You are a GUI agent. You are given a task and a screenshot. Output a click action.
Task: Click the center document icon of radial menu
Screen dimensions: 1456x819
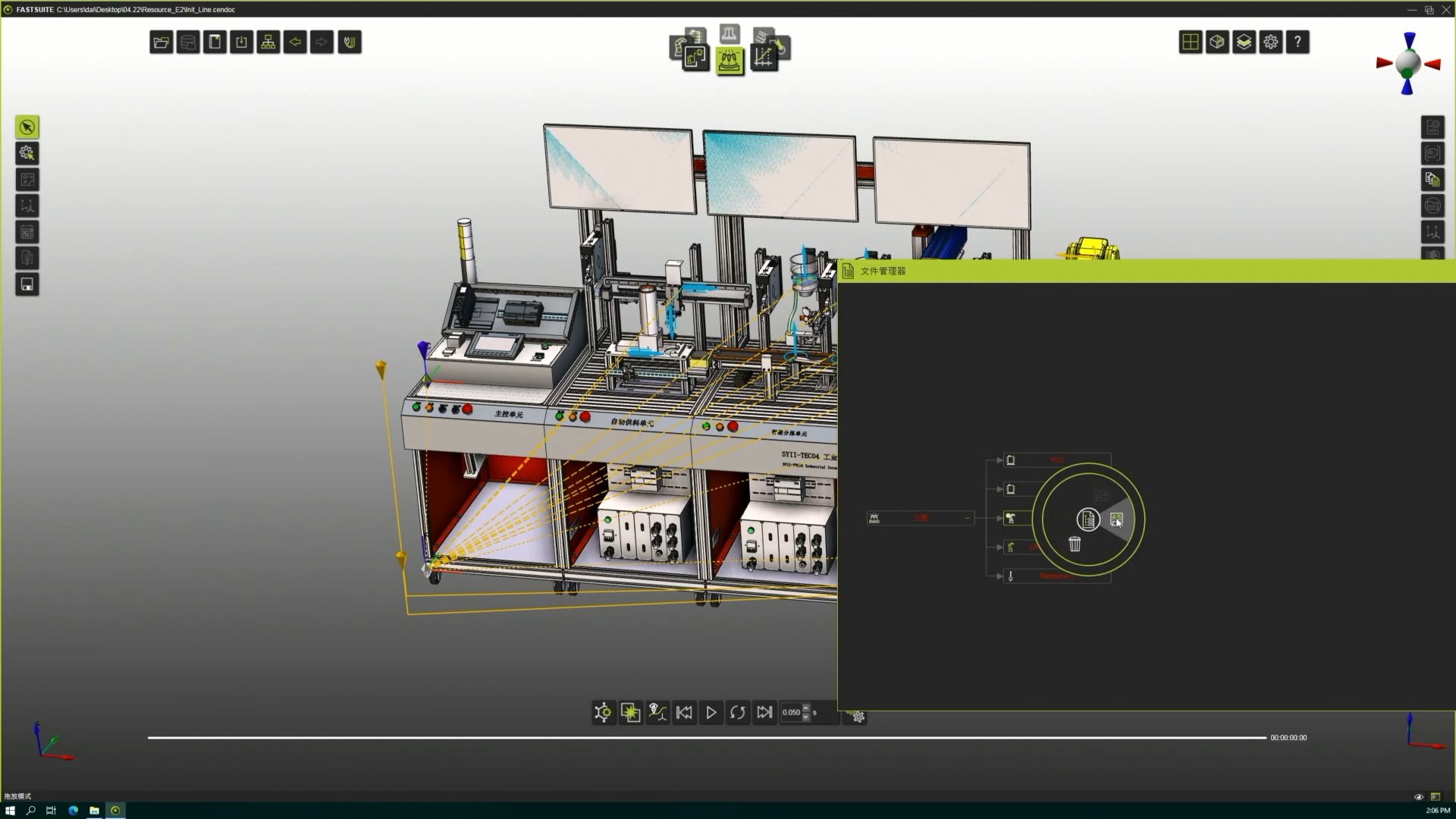tap(1087, 519)
